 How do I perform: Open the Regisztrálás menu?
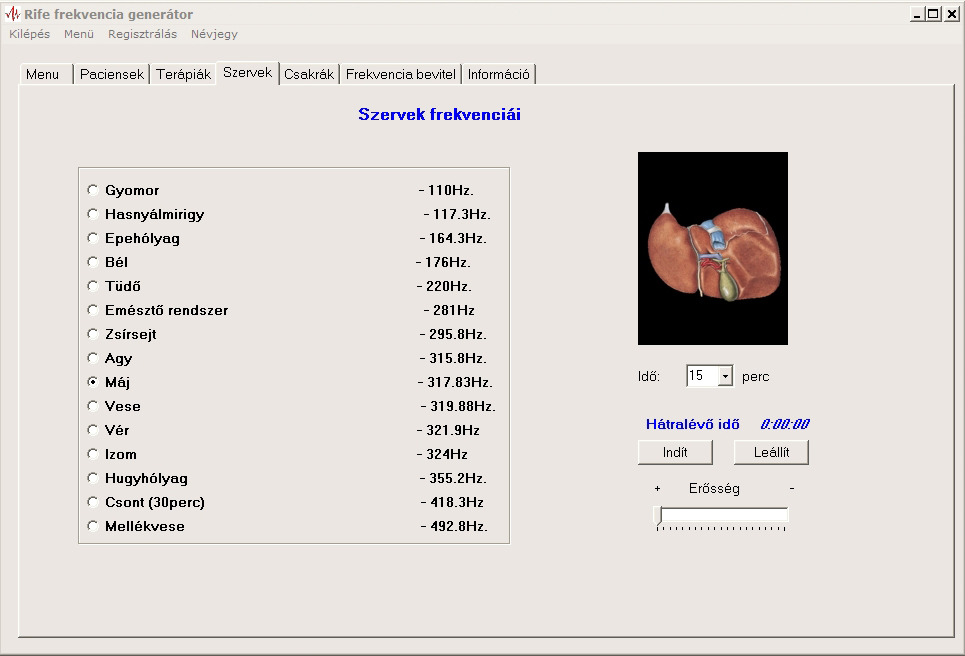142,34
